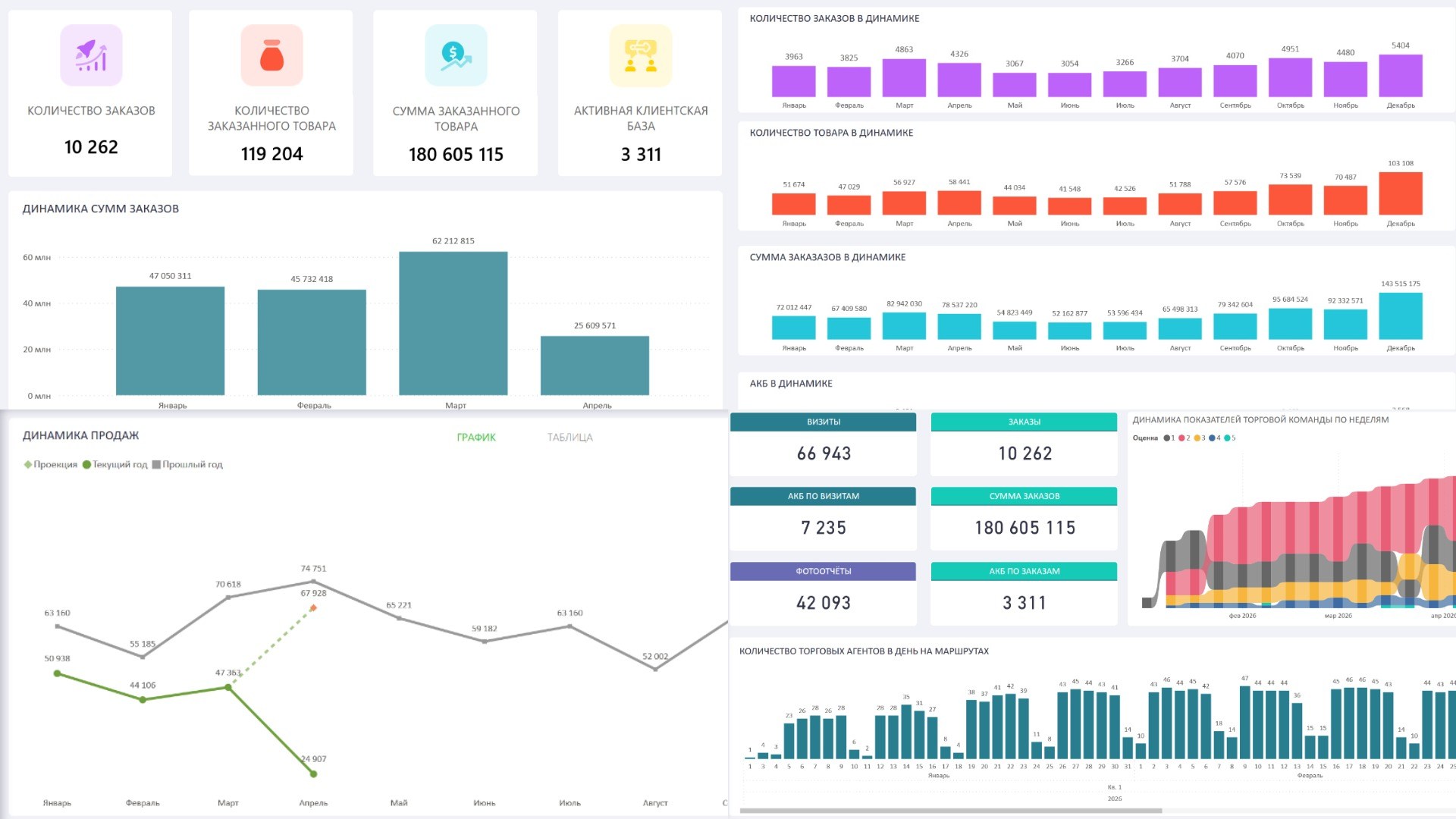The width and height of the screenshot is (1456, 819).
Task: Click the current year point 24 907
Action: coord(313,774)
